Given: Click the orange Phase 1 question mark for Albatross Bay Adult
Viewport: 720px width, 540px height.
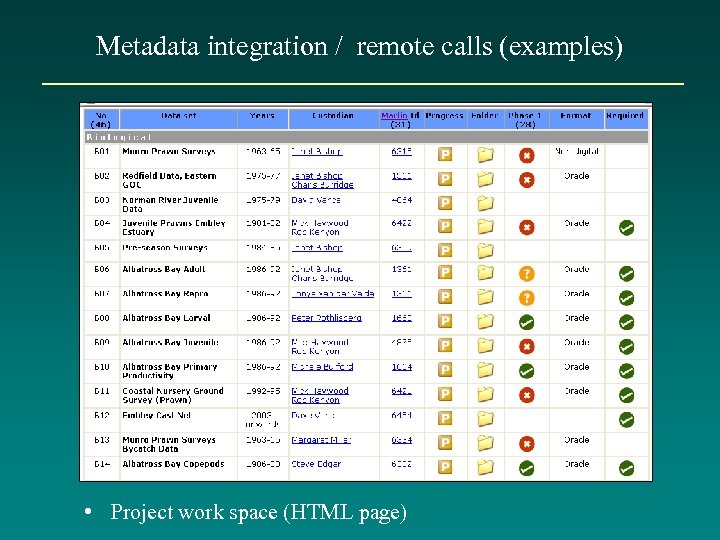Looking at the screenshot, I should pyautogui.click(x=527, y=274).
